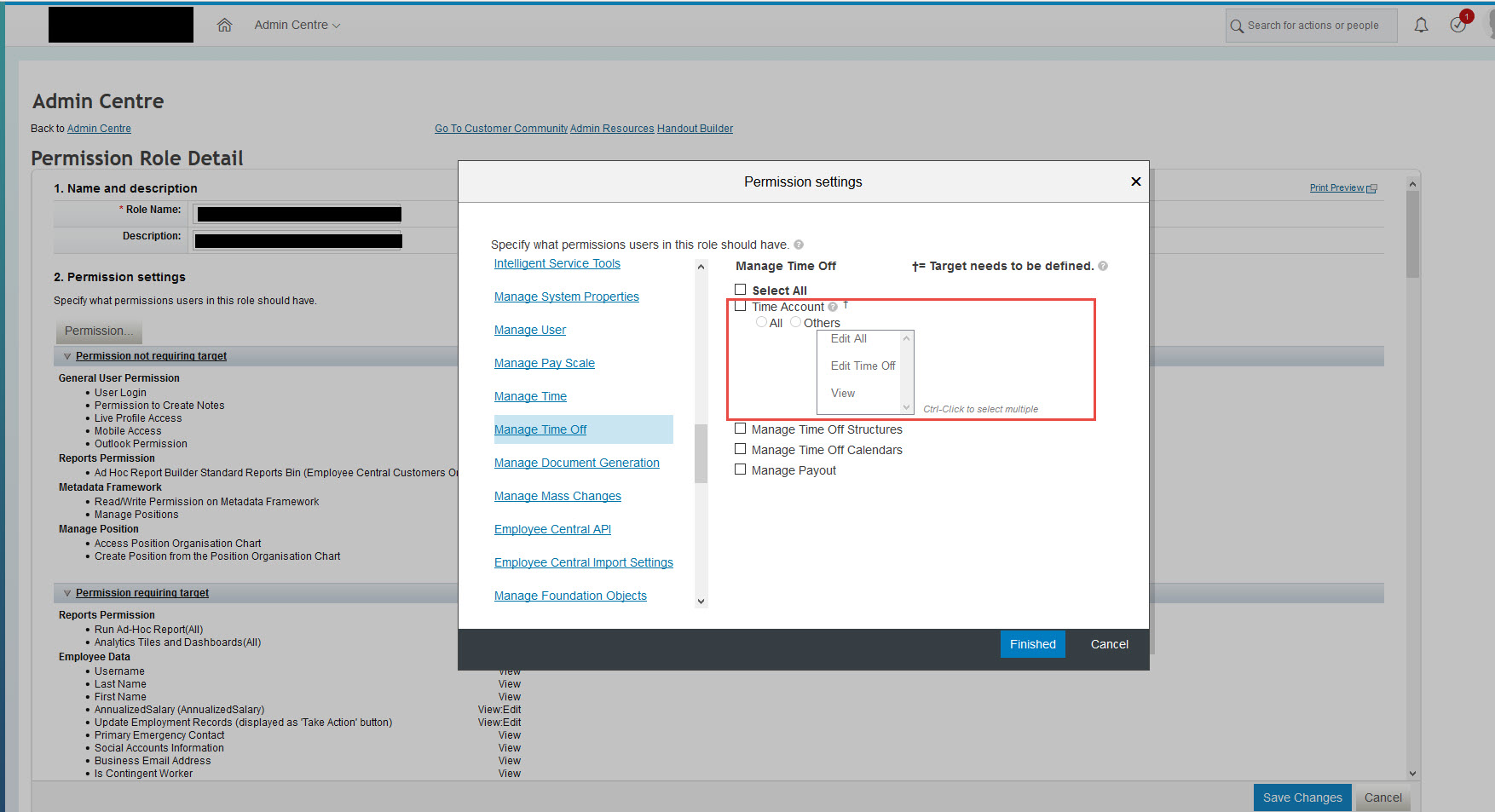Click the Role Name input field
This screenshot has width=1495, height=812.
298,214
